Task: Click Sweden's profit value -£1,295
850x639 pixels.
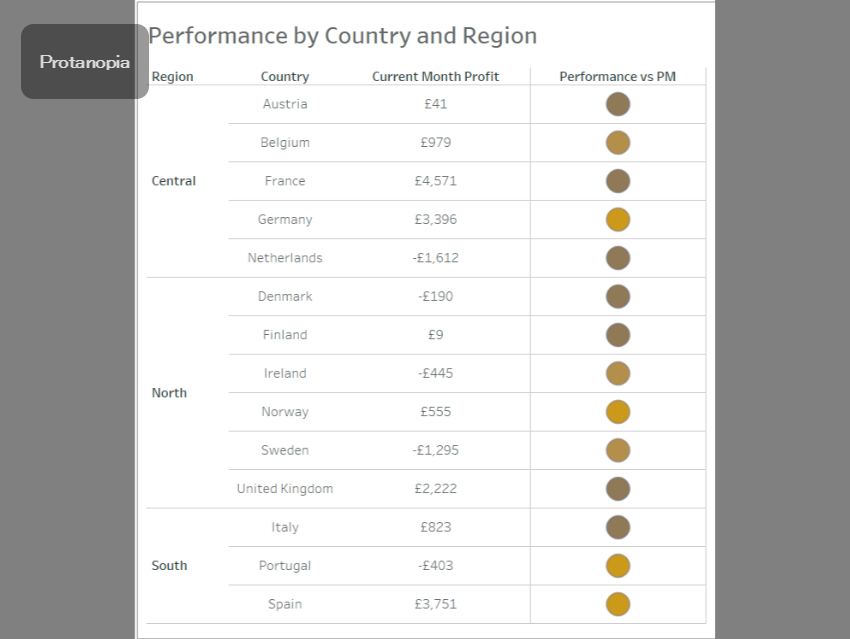Action: pyautogui.click(x=436, y=450)
